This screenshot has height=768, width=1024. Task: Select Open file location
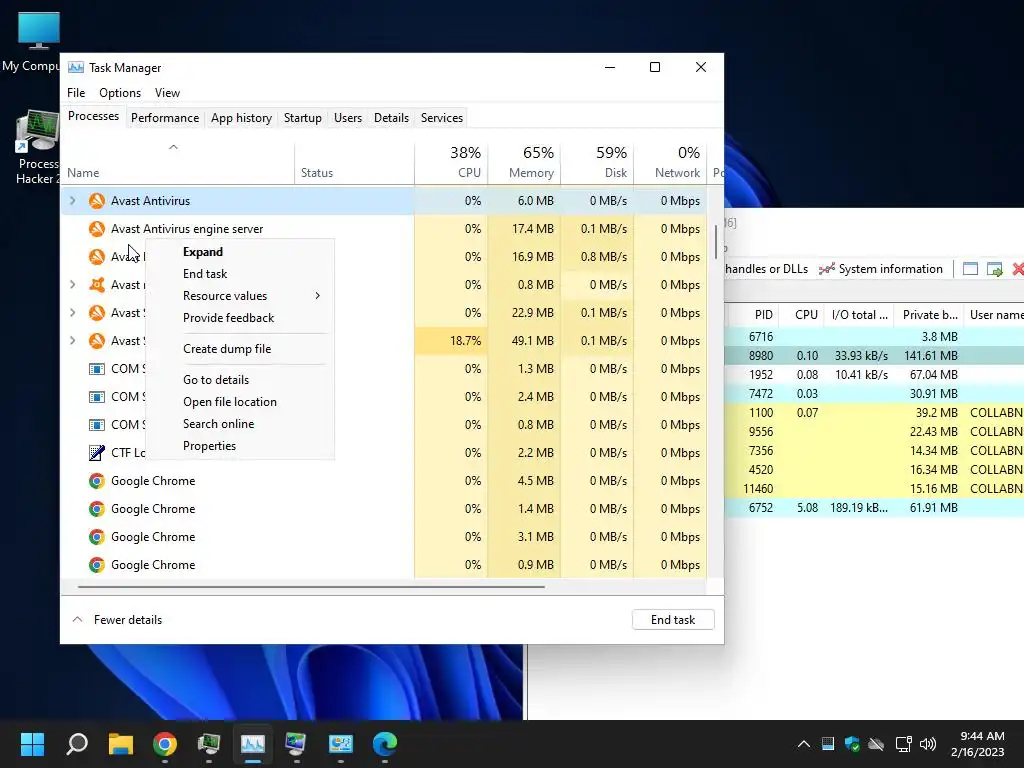240,402
